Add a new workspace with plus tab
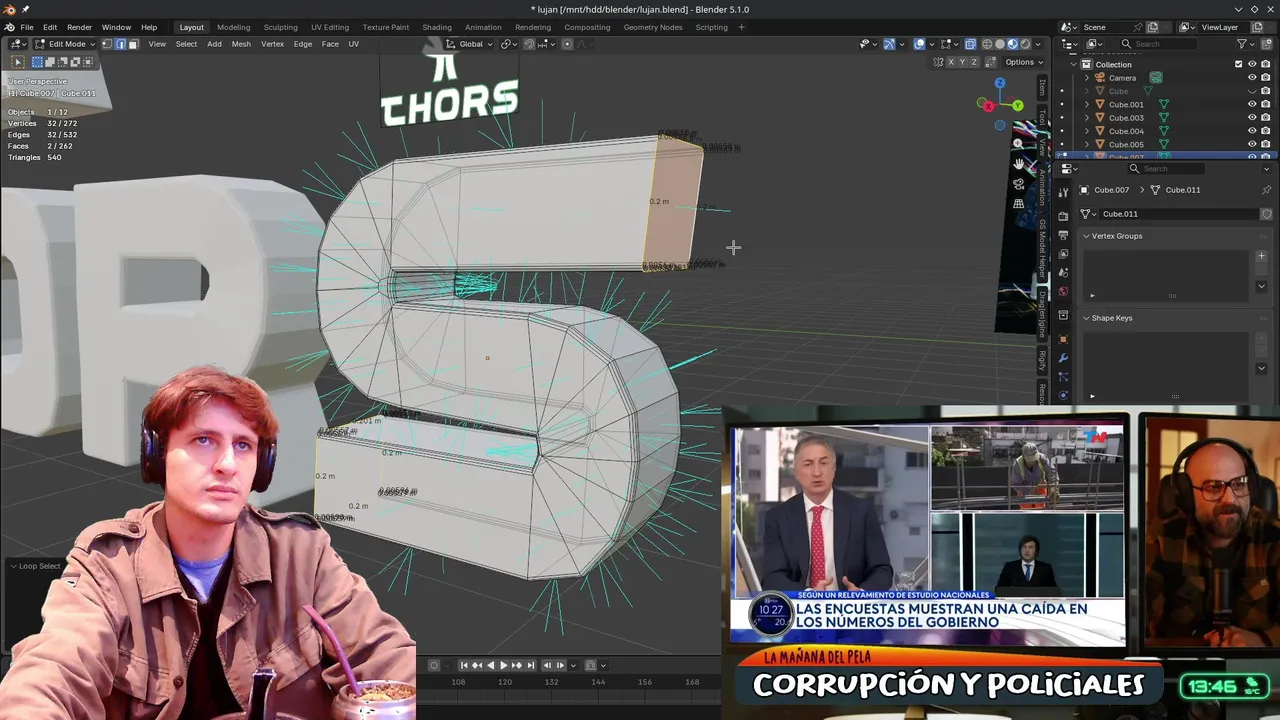This screenshot has width=1280, height=720. pos(741,27)
